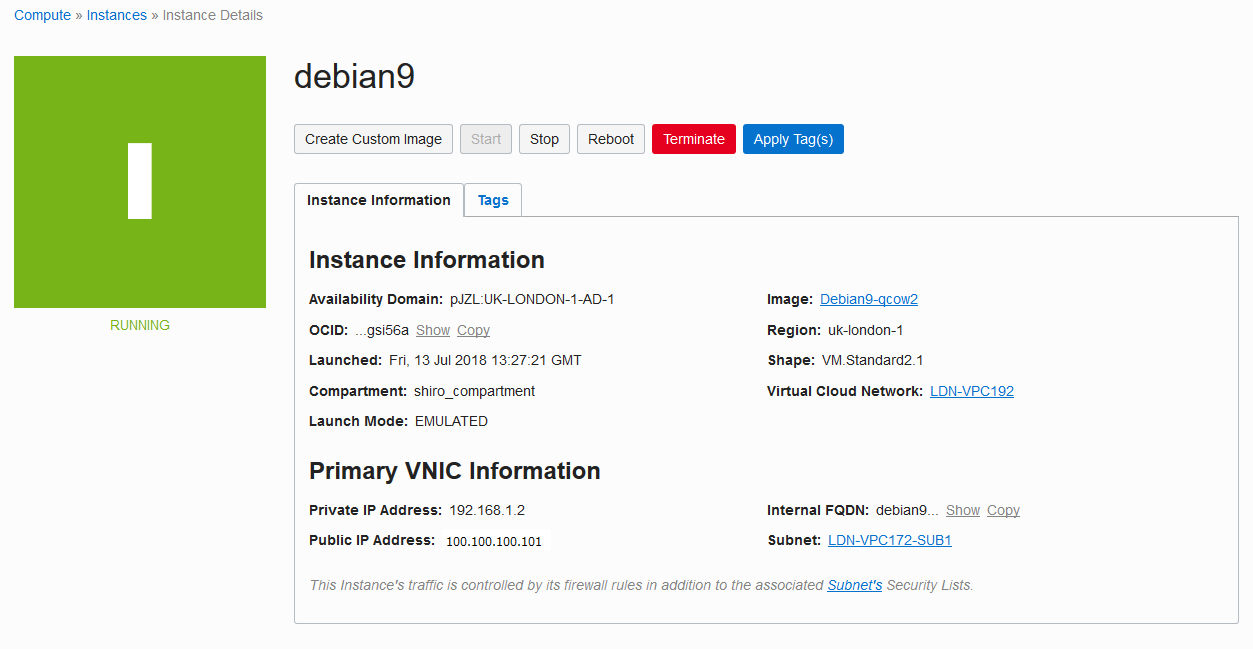Screen dimensions: 1253x649
Task: Show the full Internal FQDN
Action: (x=963, y=510)
